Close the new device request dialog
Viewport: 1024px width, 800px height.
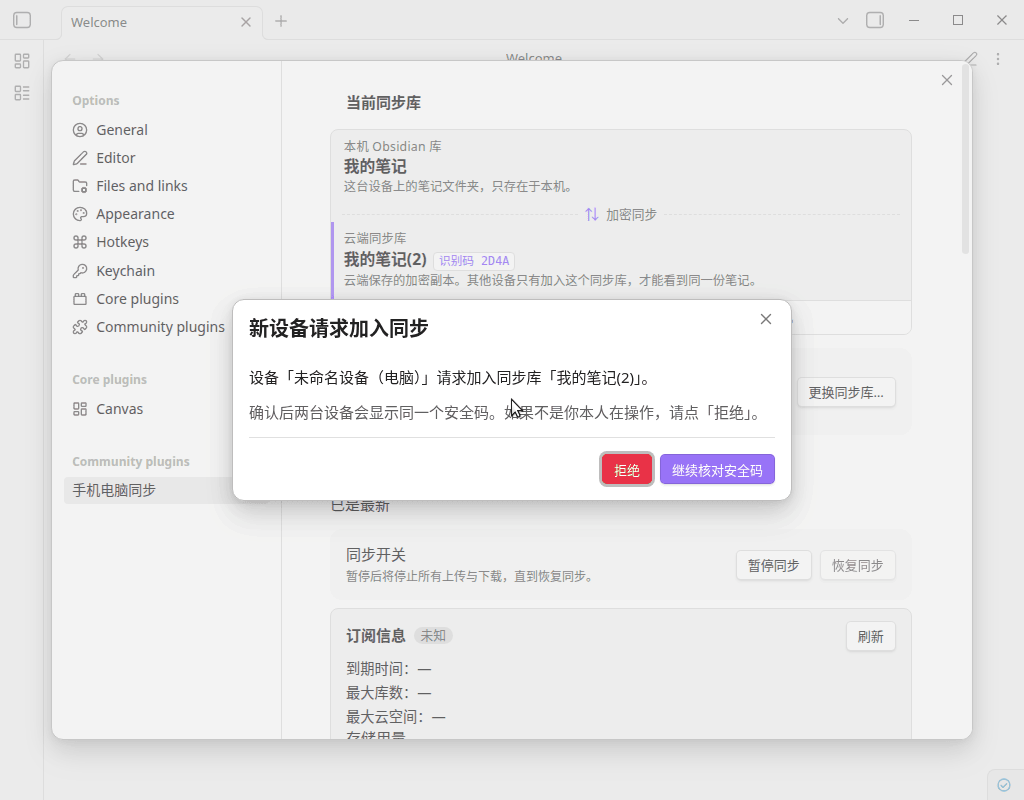(x=765, y=319)
